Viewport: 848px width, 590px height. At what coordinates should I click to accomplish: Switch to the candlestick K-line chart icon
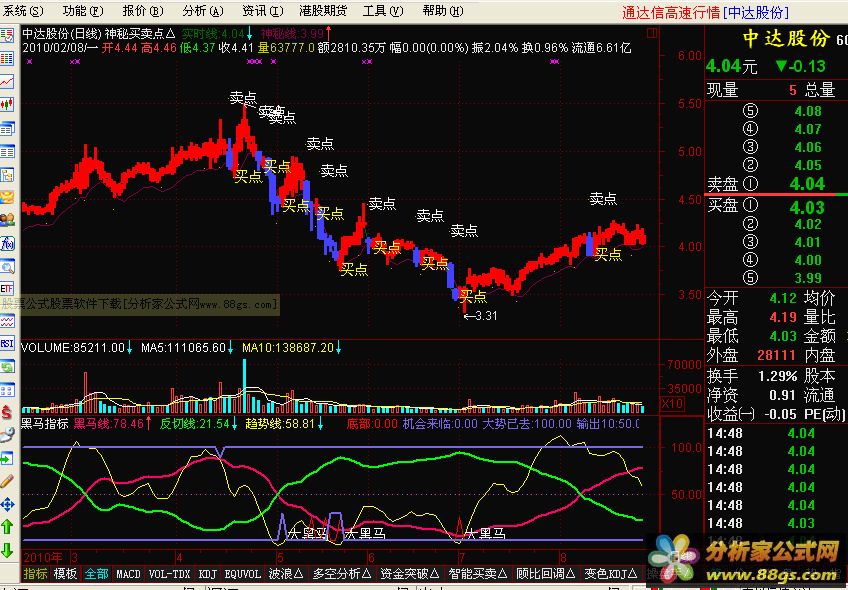(x=7, y=105)
